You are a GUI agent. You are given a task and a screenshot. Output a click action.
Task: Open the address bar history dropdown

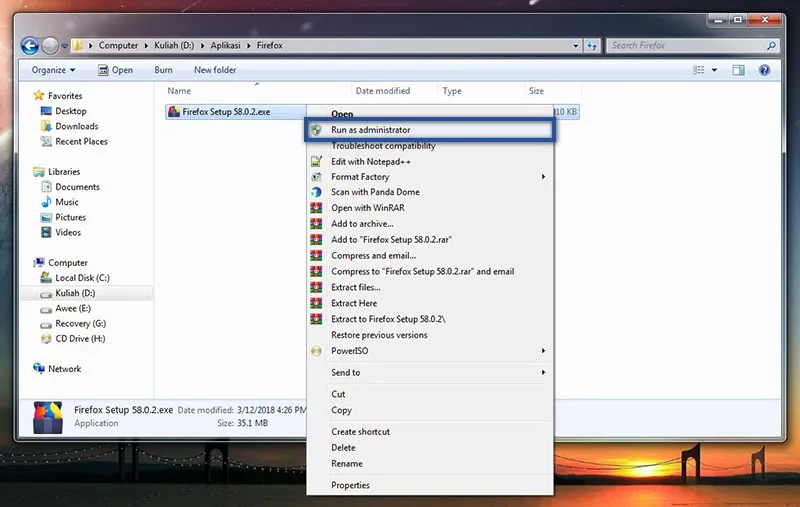click(576, 45)
